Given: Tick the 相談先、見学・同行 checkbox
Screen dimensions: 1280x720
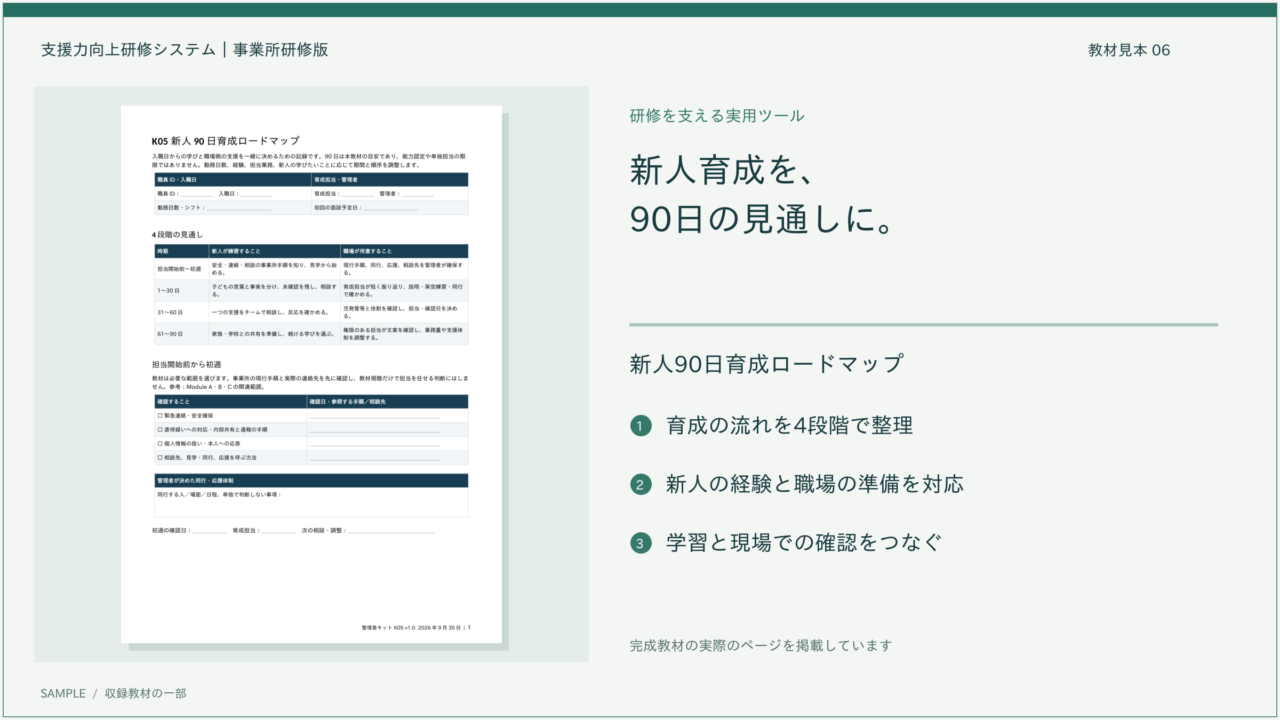Looking at the screenshot, I should 160,457.
